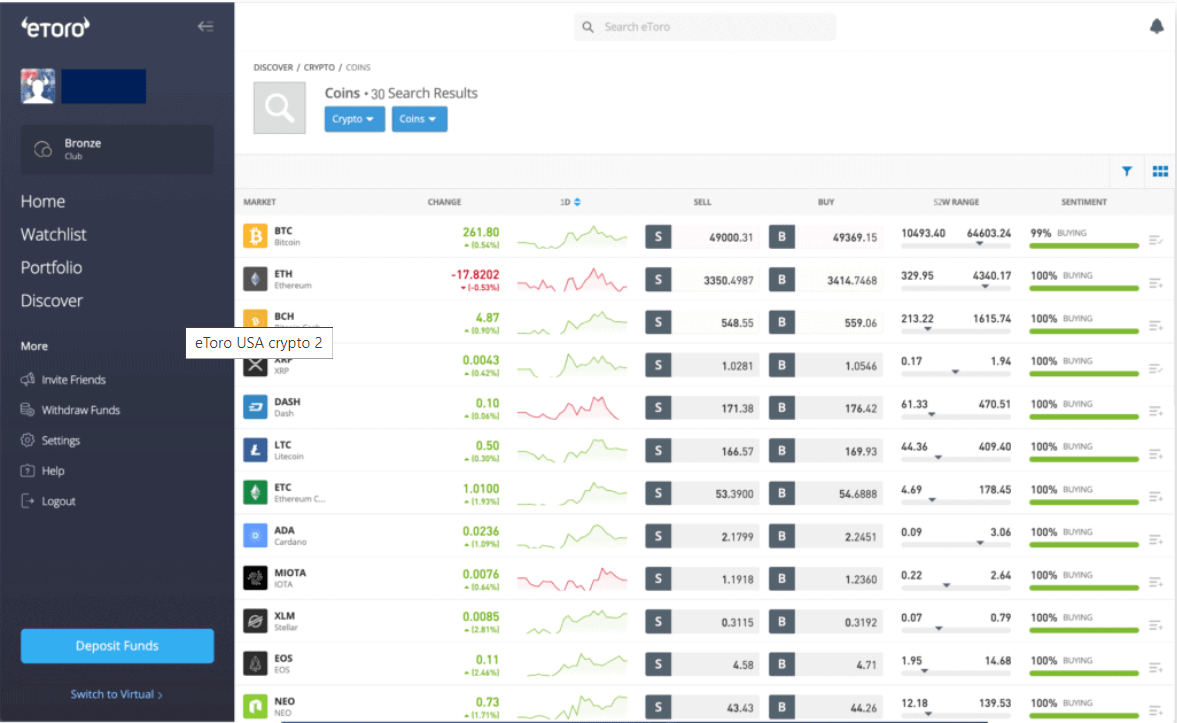This screenshot has width=1177, height=723.
Task: Open the Crypto category dropdown
Action: point(354,118)
